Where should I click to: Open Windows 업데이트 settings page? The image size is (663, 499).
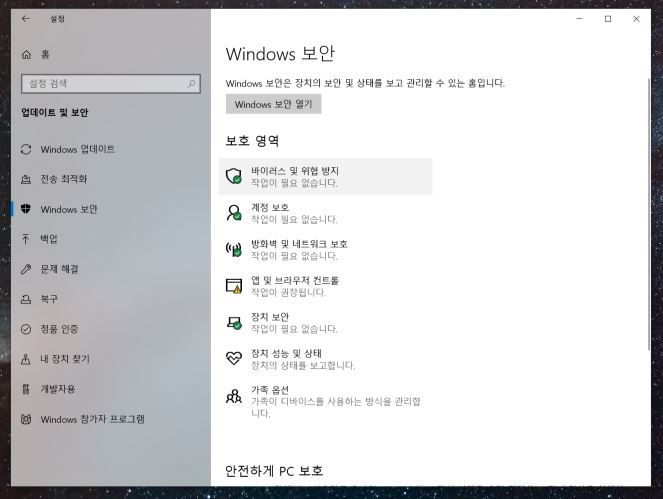coord(77,149)
